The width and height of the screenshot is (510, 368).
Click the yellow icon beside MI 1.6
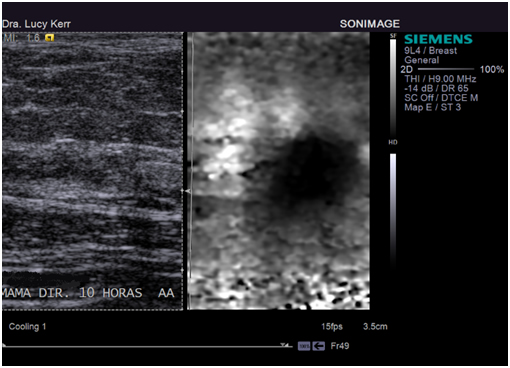pyautogui.click(x=49, y=38)
